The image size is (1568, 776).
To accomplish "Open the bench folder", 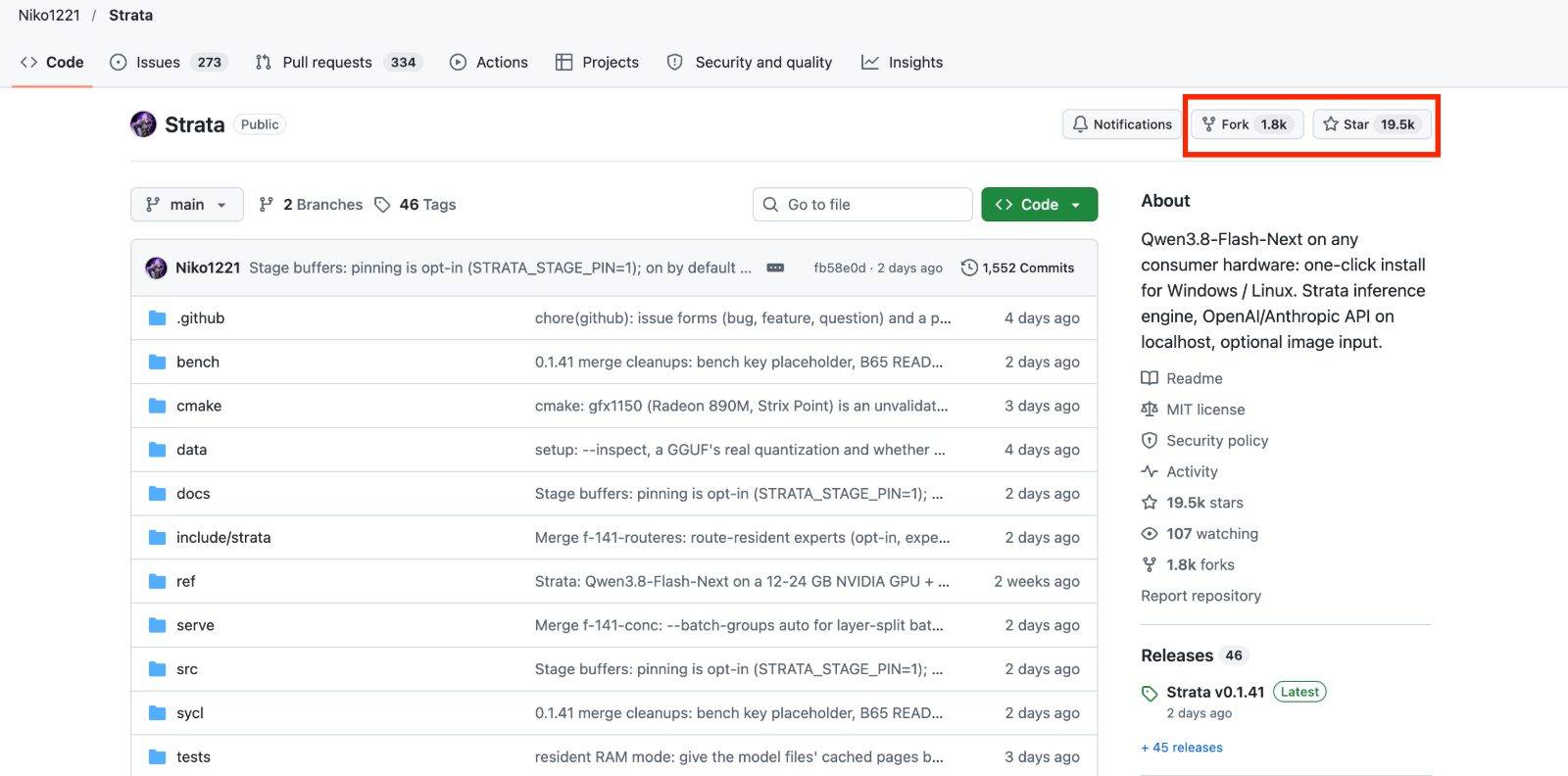I will pyautogui.click(x=198, y=362).
